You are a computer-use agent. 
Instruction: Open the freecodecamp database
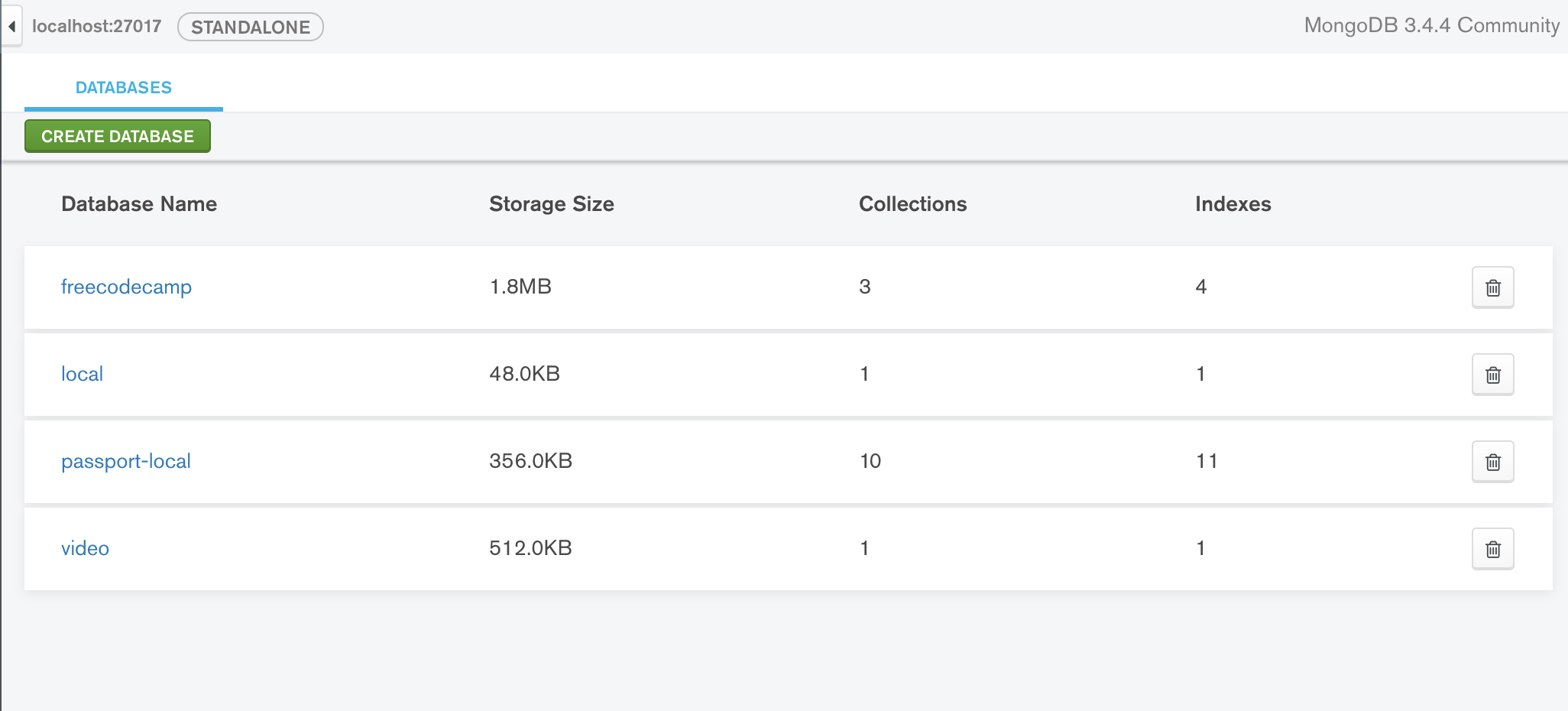click(126, 287)
